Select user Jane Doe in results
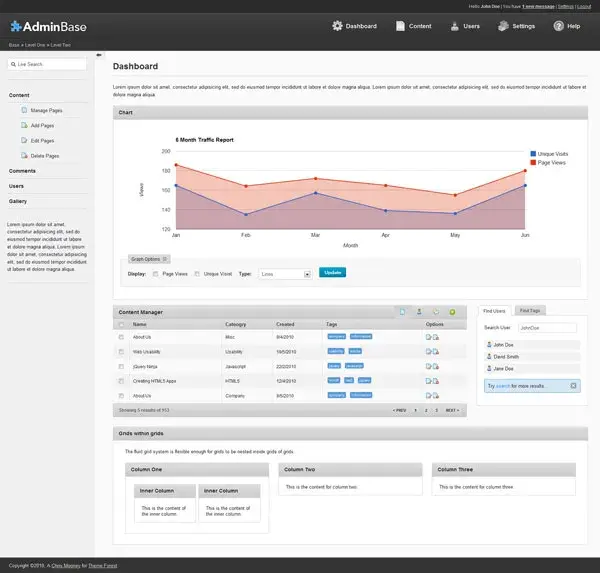 pyautogui.click(x=532, y=368)
